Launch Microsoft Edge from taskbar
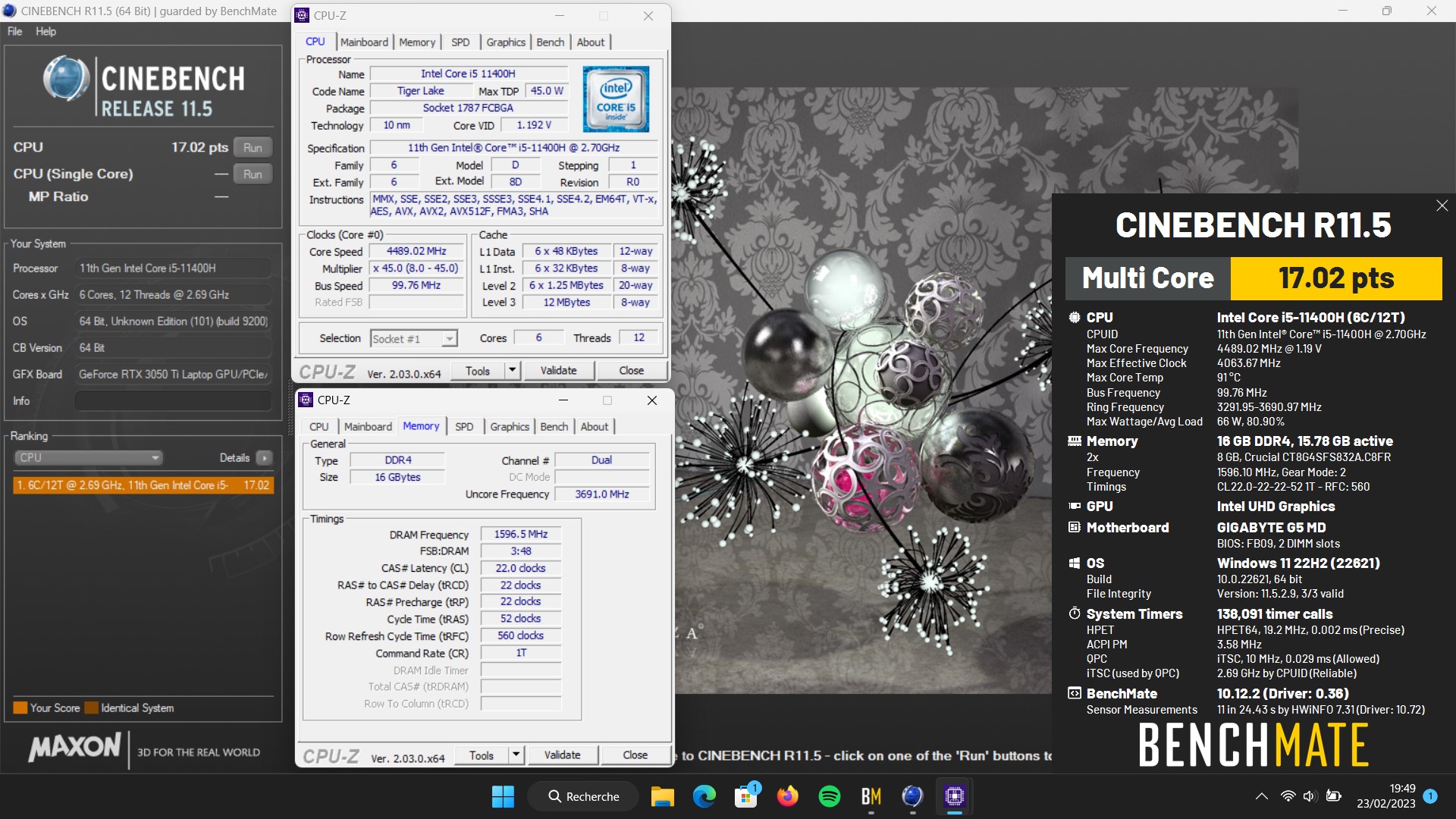1456x819 pixels. 704,796
